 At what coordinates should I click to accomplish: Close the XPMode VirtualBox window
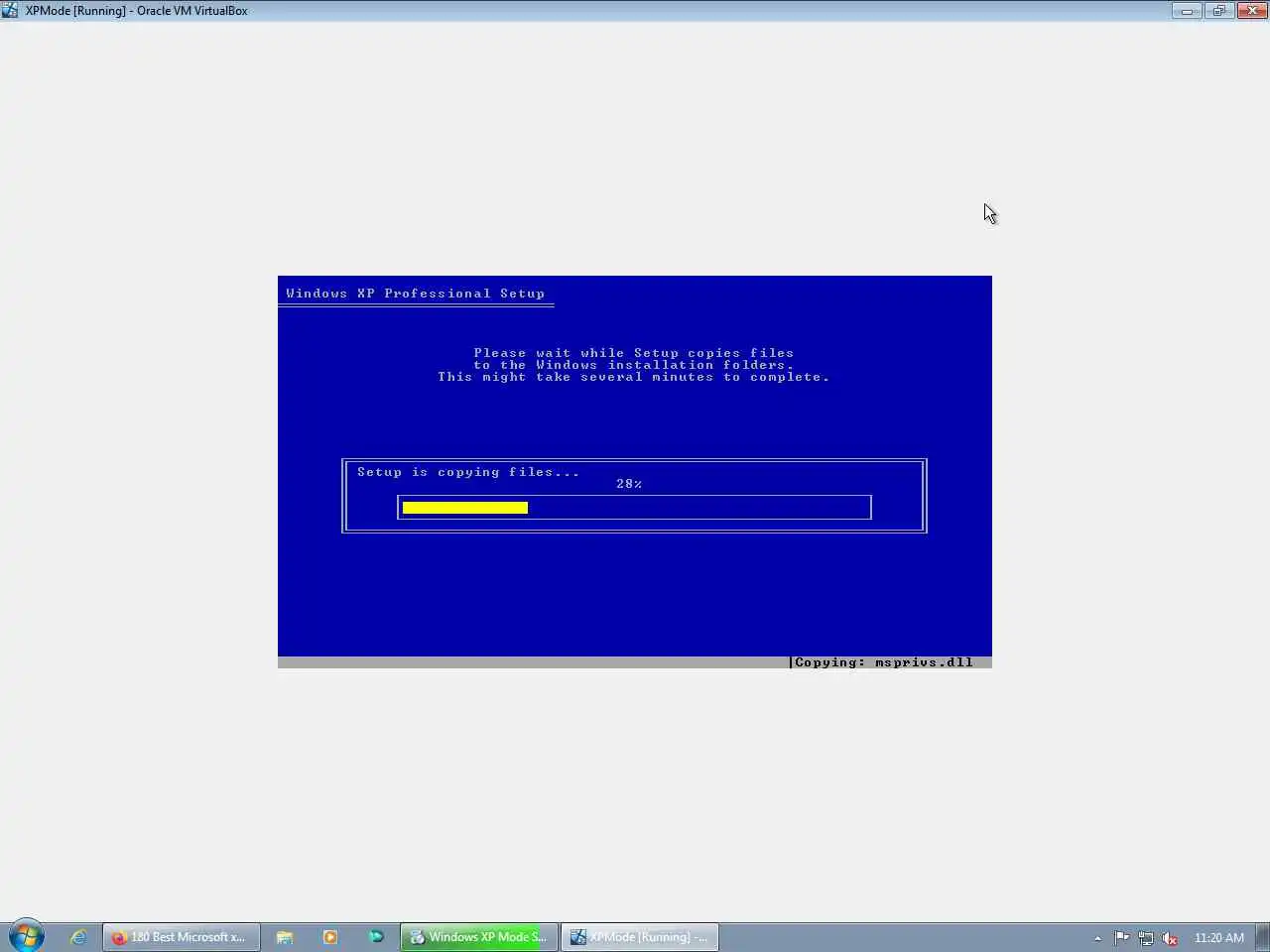pos(1251,10)
